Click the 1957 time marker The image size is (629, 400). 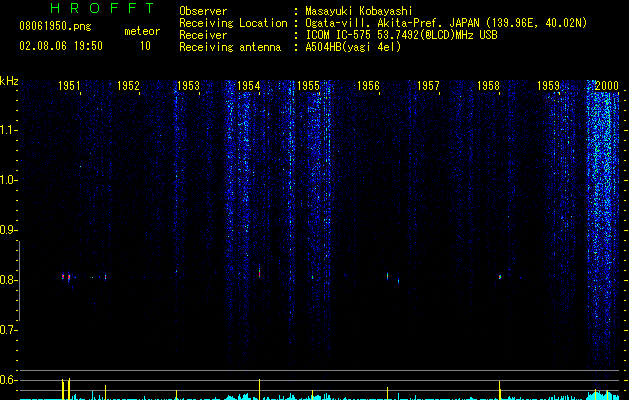pyautogui.click(x=428, y=86)
